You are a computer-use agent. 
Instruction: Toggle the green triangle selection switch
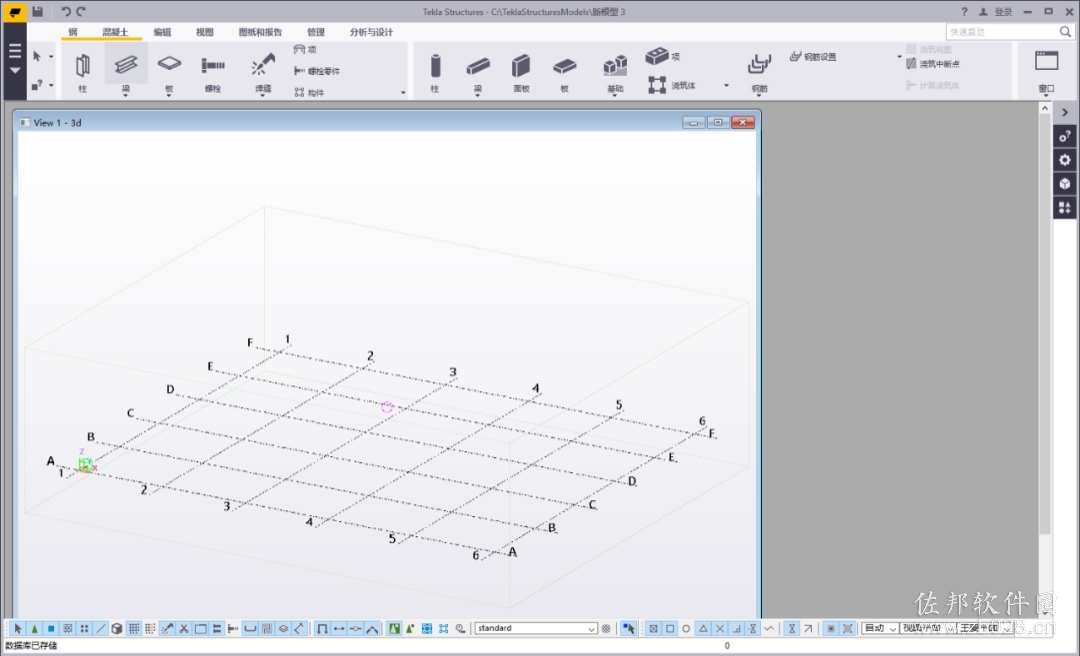pos(34,628)
